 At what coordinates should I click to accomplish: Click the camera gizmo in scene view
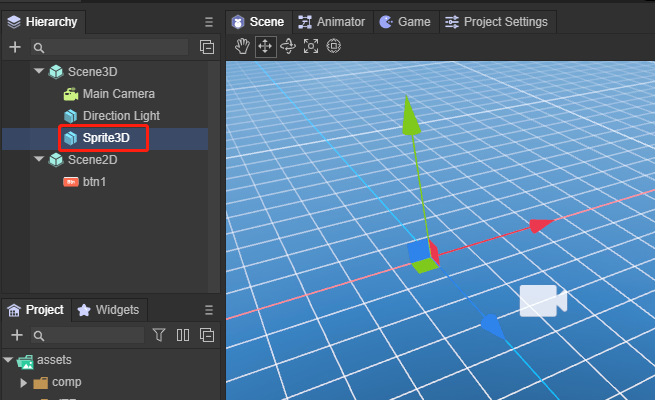542,301
